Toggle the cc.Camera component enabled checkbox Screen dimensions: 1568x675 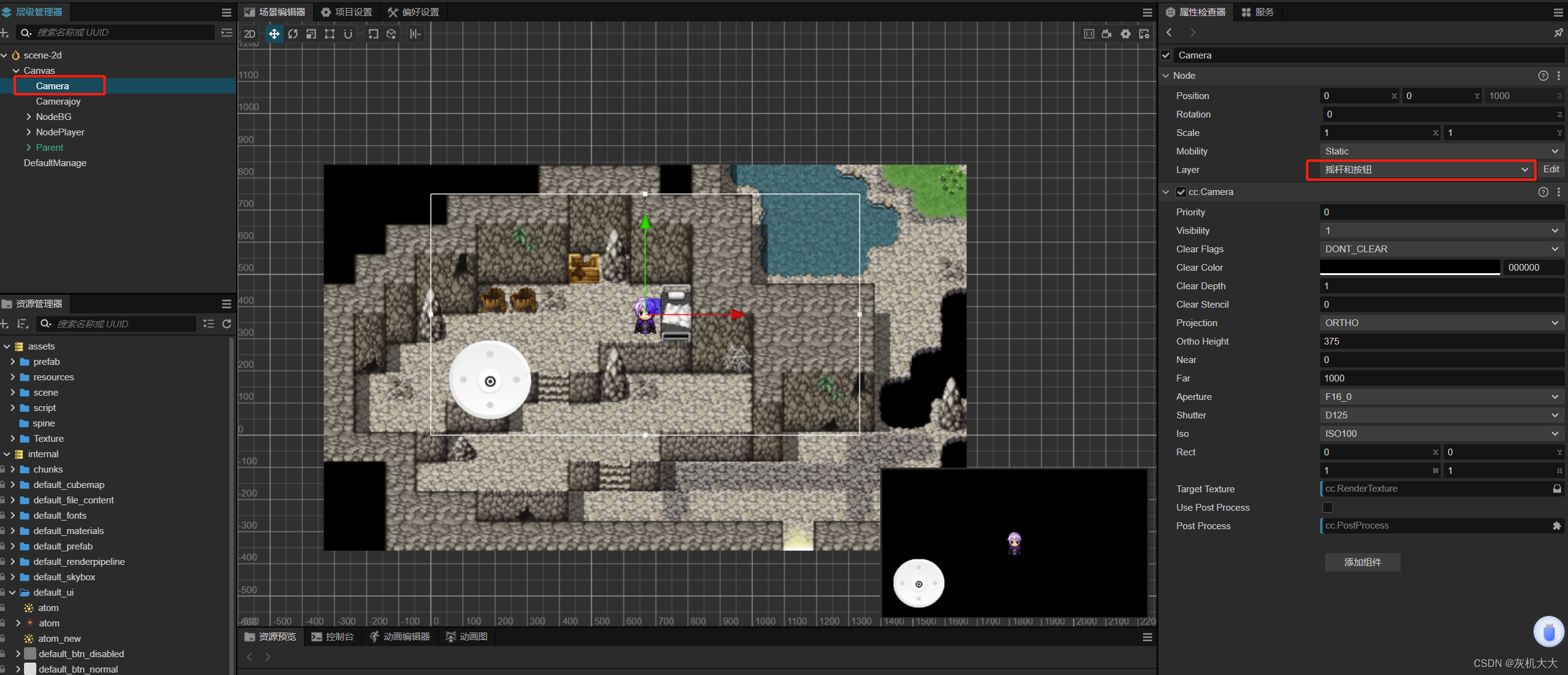(x=1181, y=192)
